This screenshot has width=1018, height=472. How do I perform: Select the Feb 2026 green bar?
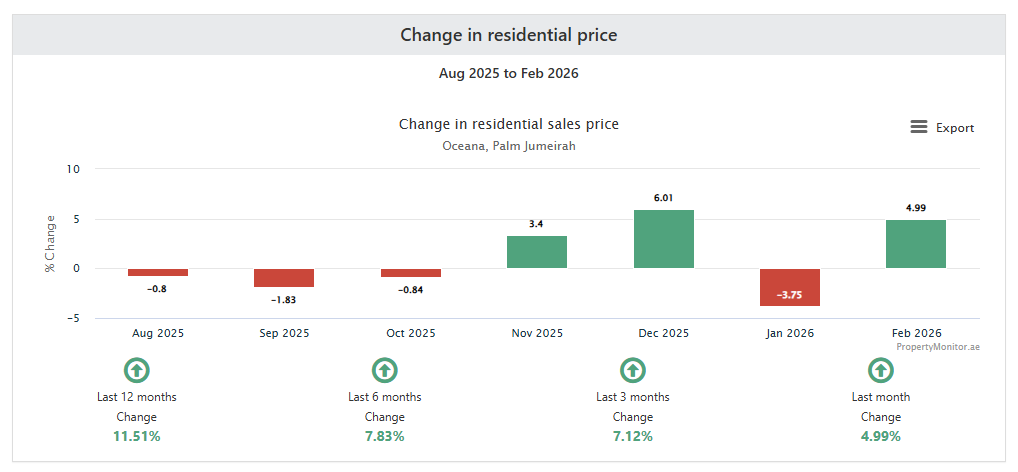pyautogui.click(x=916, y=244)
